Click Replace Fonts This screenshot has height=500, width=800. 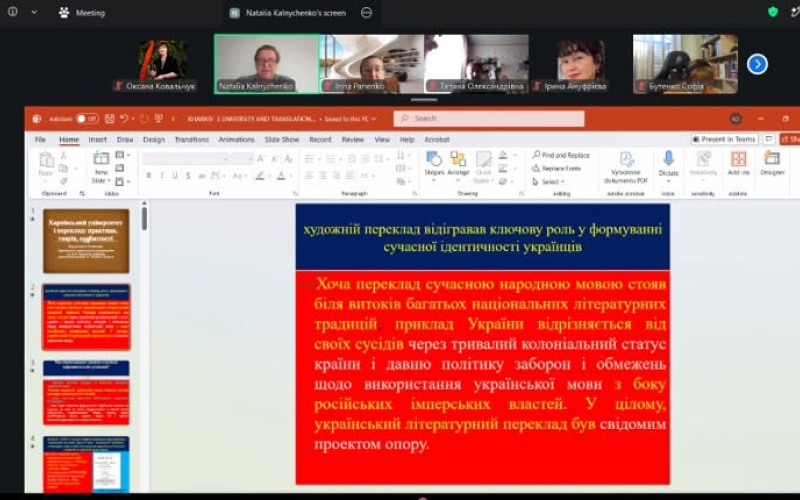point(556,168)
